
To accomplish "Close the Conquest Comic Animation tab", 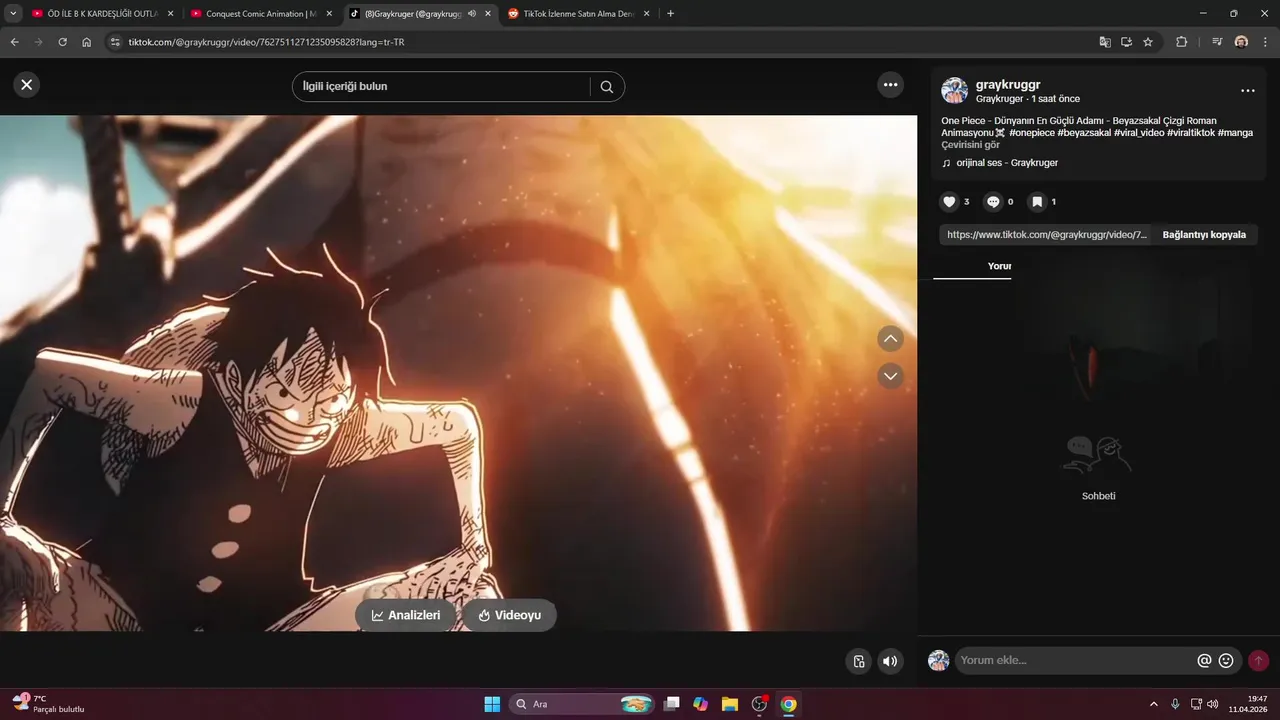I will [x=329, y=14].
